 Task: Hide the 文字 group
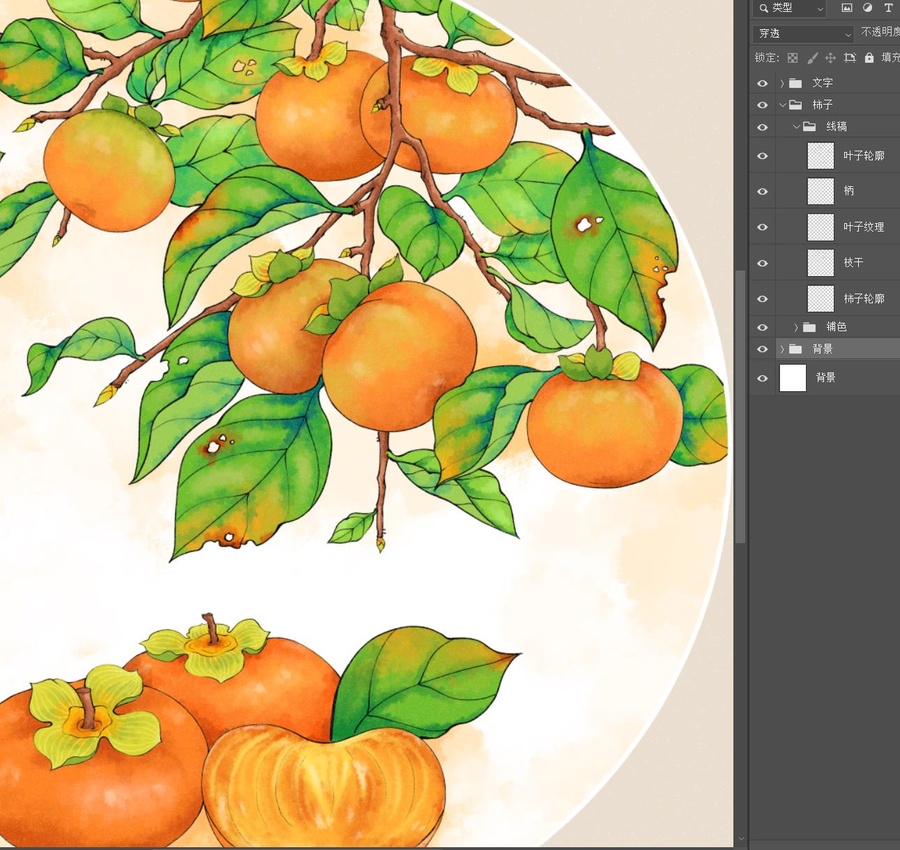click(x=762, y=83)
